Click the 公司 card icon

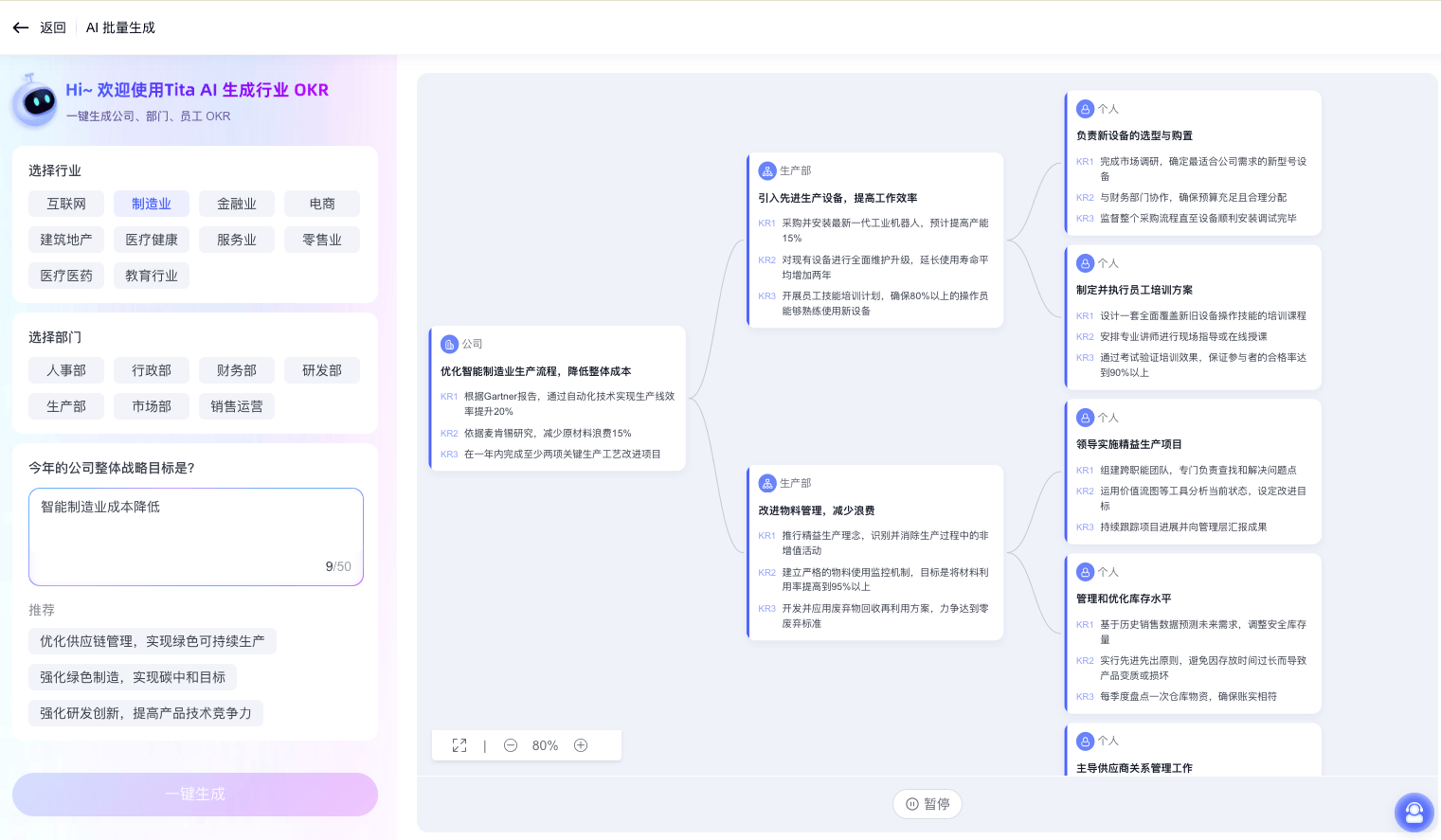coord(450,344)
